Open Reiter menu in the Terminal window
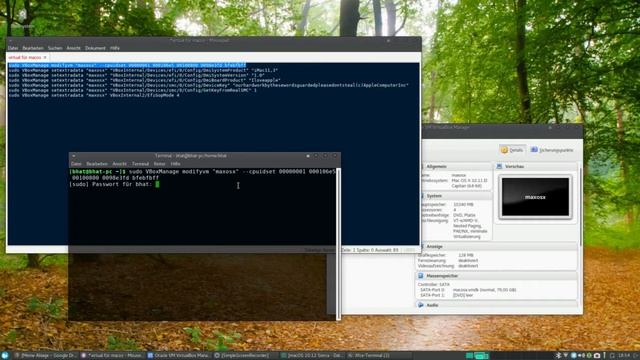This screenshot has width=640, height=360. 159,164
